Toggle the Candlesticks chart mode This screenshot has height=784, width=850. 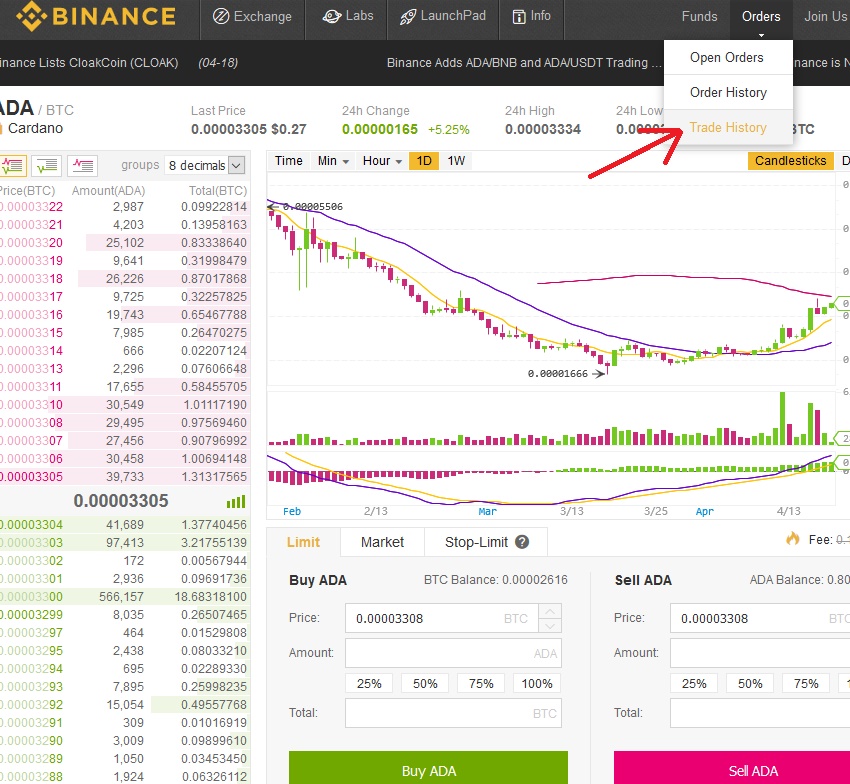(x=790, y=161)
